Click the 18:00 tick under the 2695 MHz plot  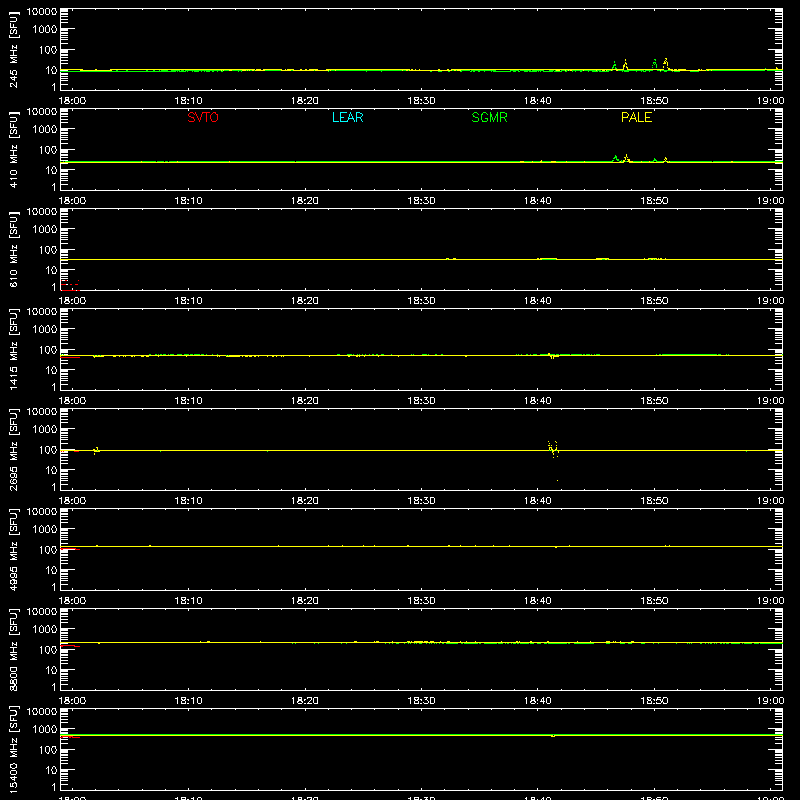(72, 501)
